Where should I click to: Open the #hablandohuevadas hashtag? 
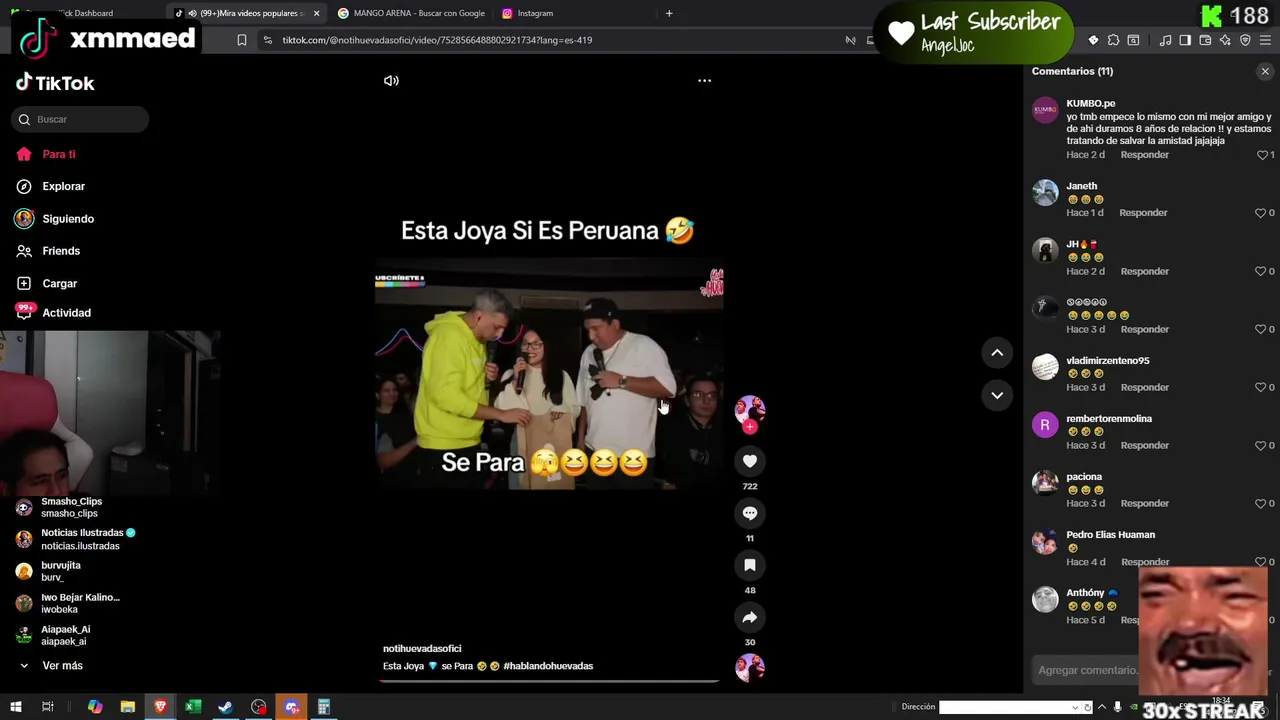pyautogui.click(x=548, y=666)
